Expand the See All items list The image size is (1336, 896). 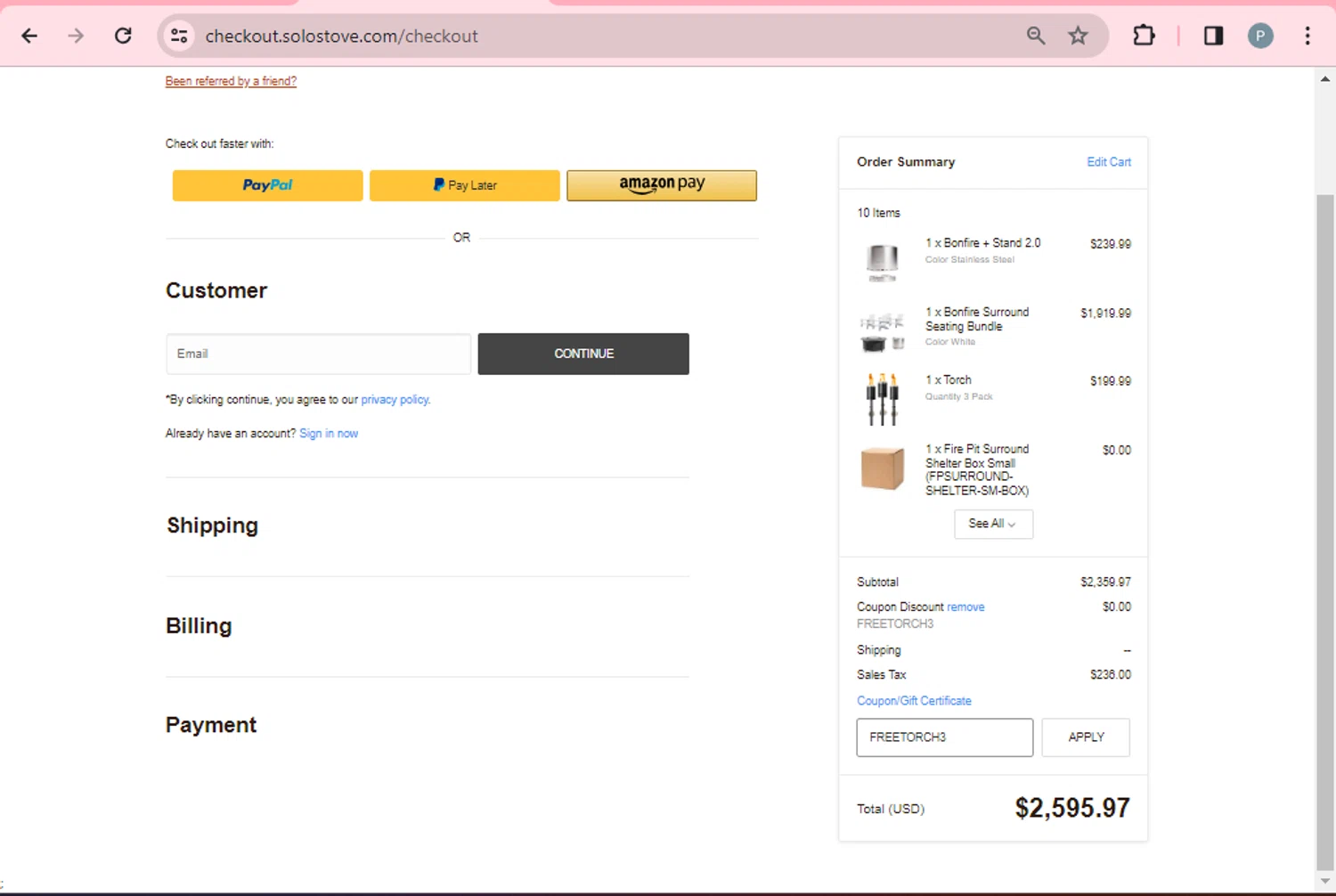pos(993,524)
